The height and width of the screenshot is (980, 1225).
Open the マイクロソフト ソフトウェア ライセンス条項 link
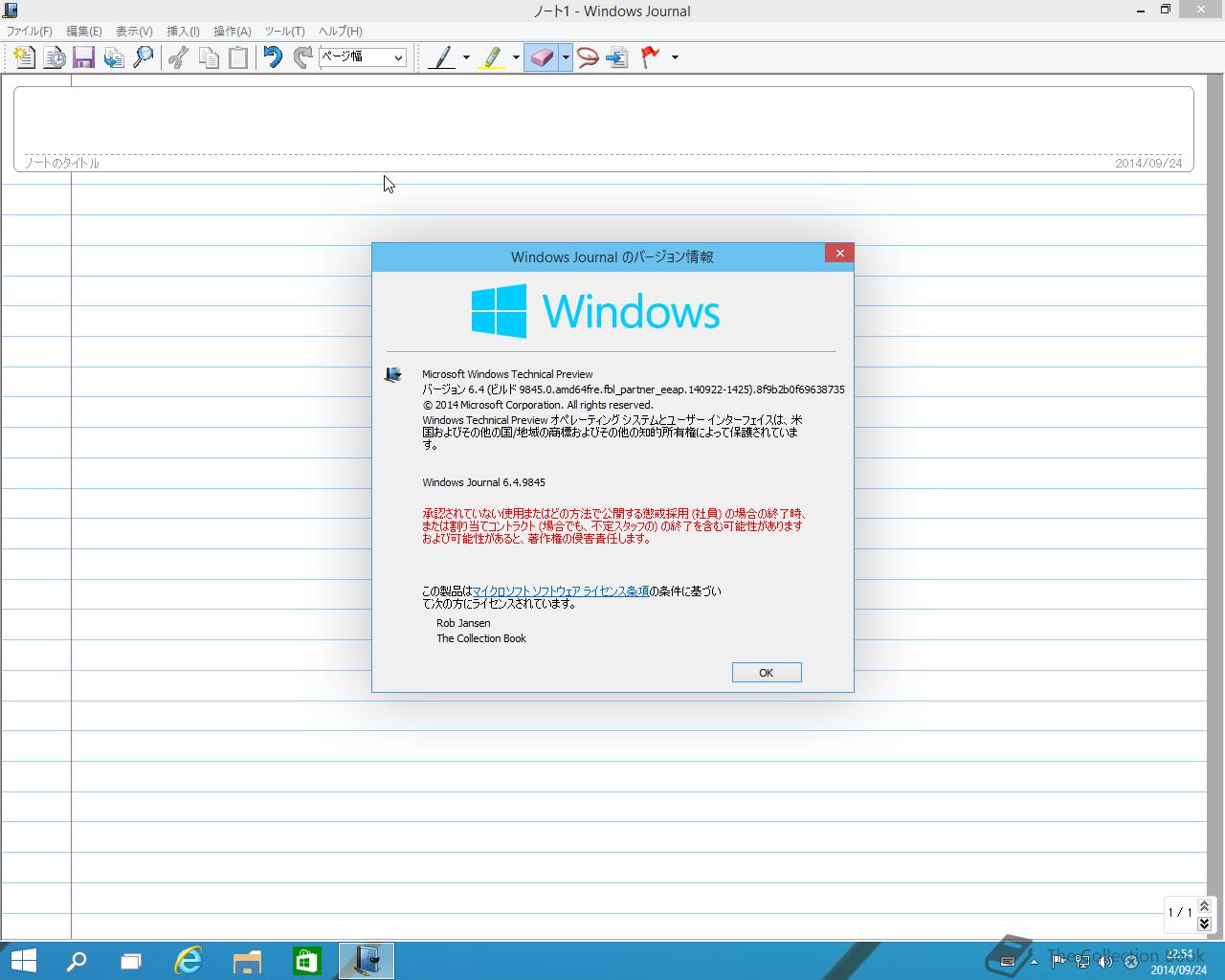click(561, 591)
